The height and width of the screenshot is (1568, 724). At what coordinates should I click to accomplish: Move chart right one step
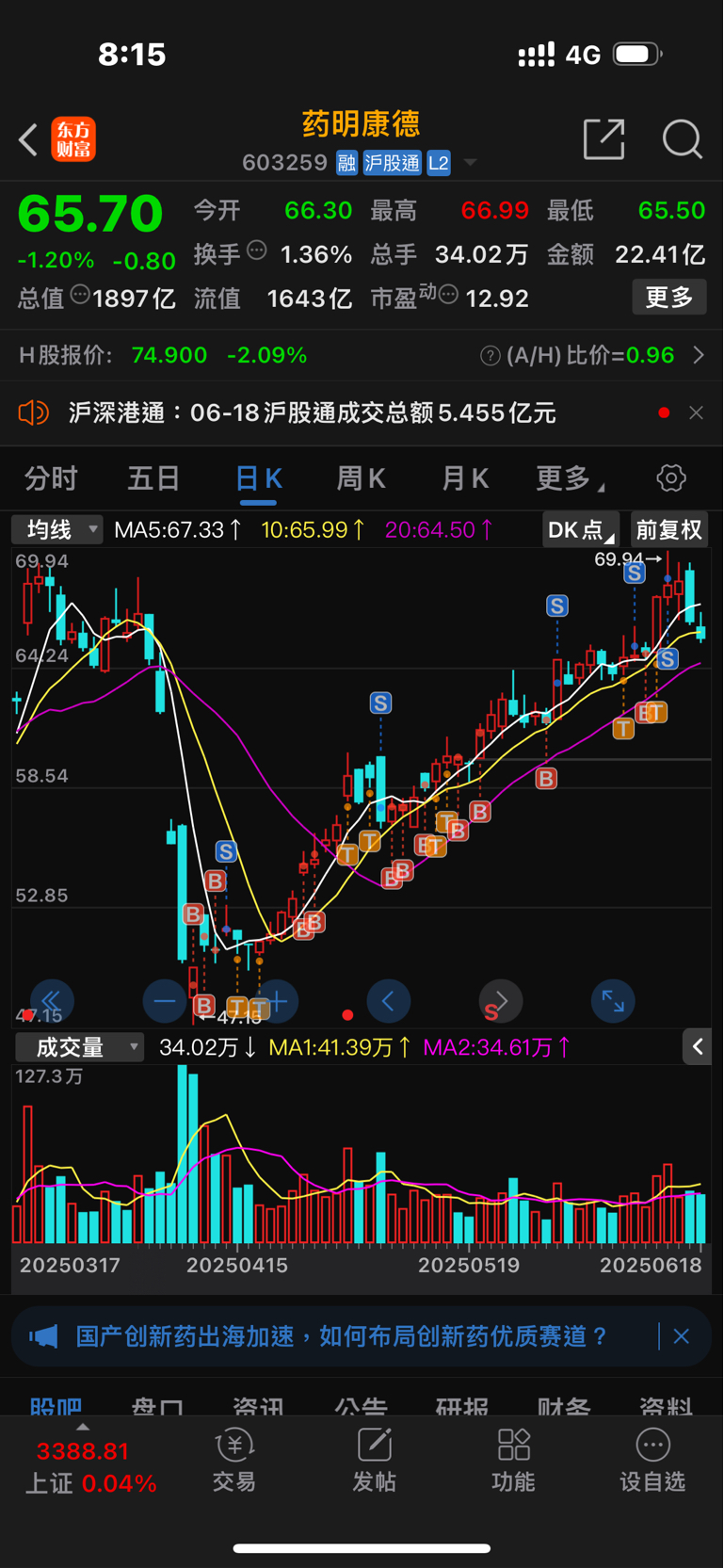[501, 1001]
